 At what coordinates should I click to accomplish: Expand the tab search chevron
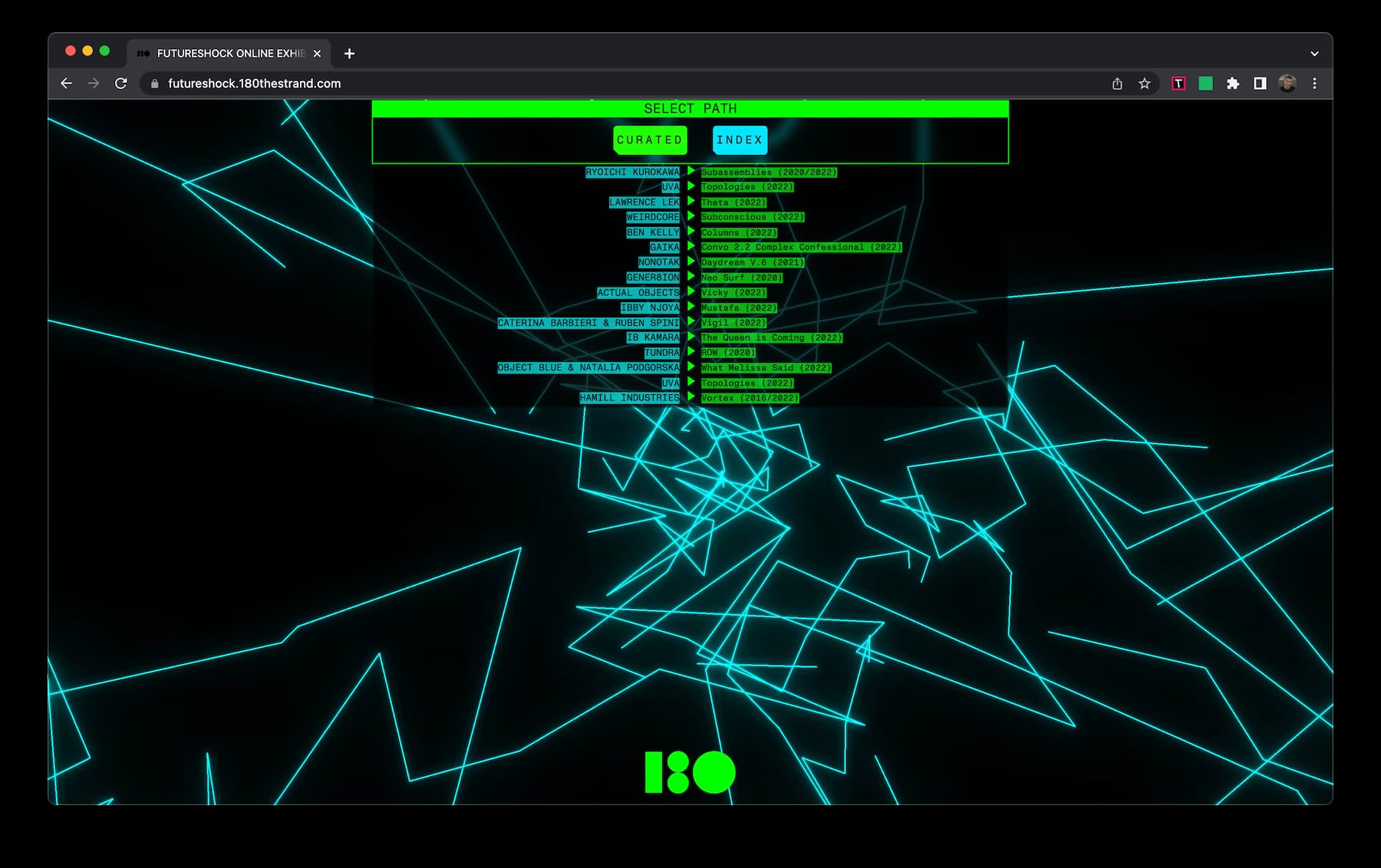click(1314, 54)
